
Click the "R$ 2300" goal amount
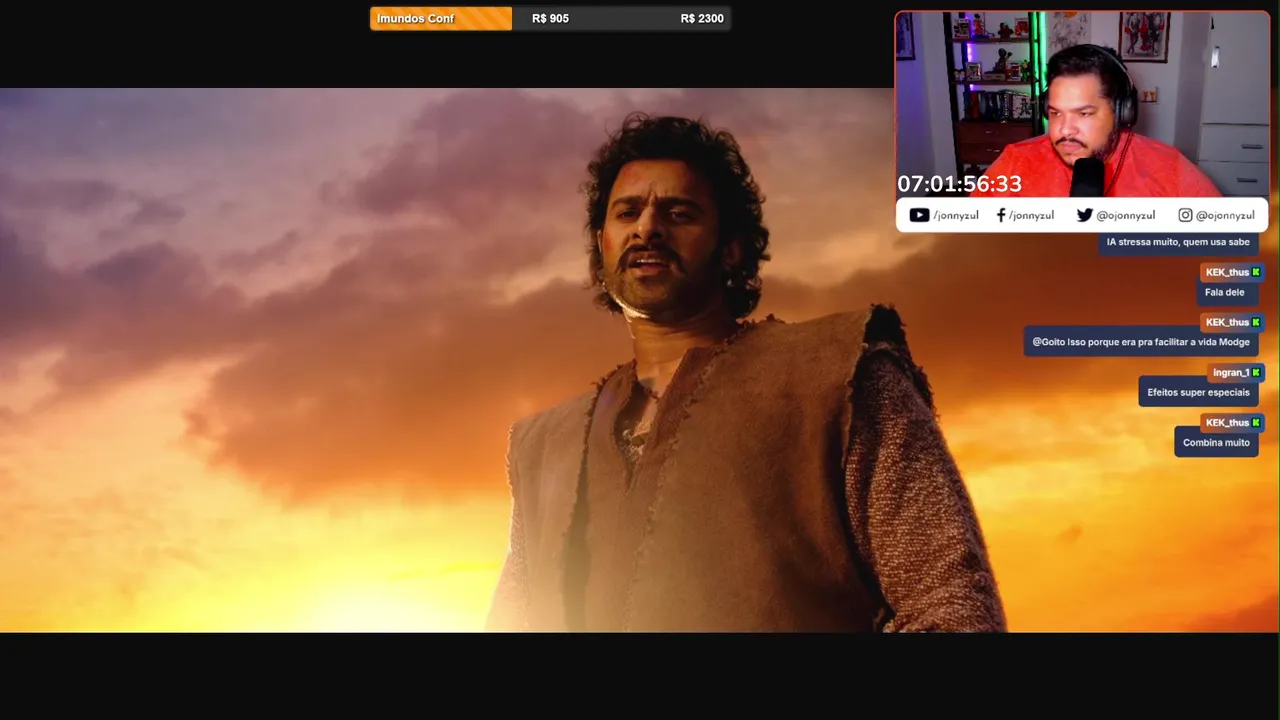point(702,18)
